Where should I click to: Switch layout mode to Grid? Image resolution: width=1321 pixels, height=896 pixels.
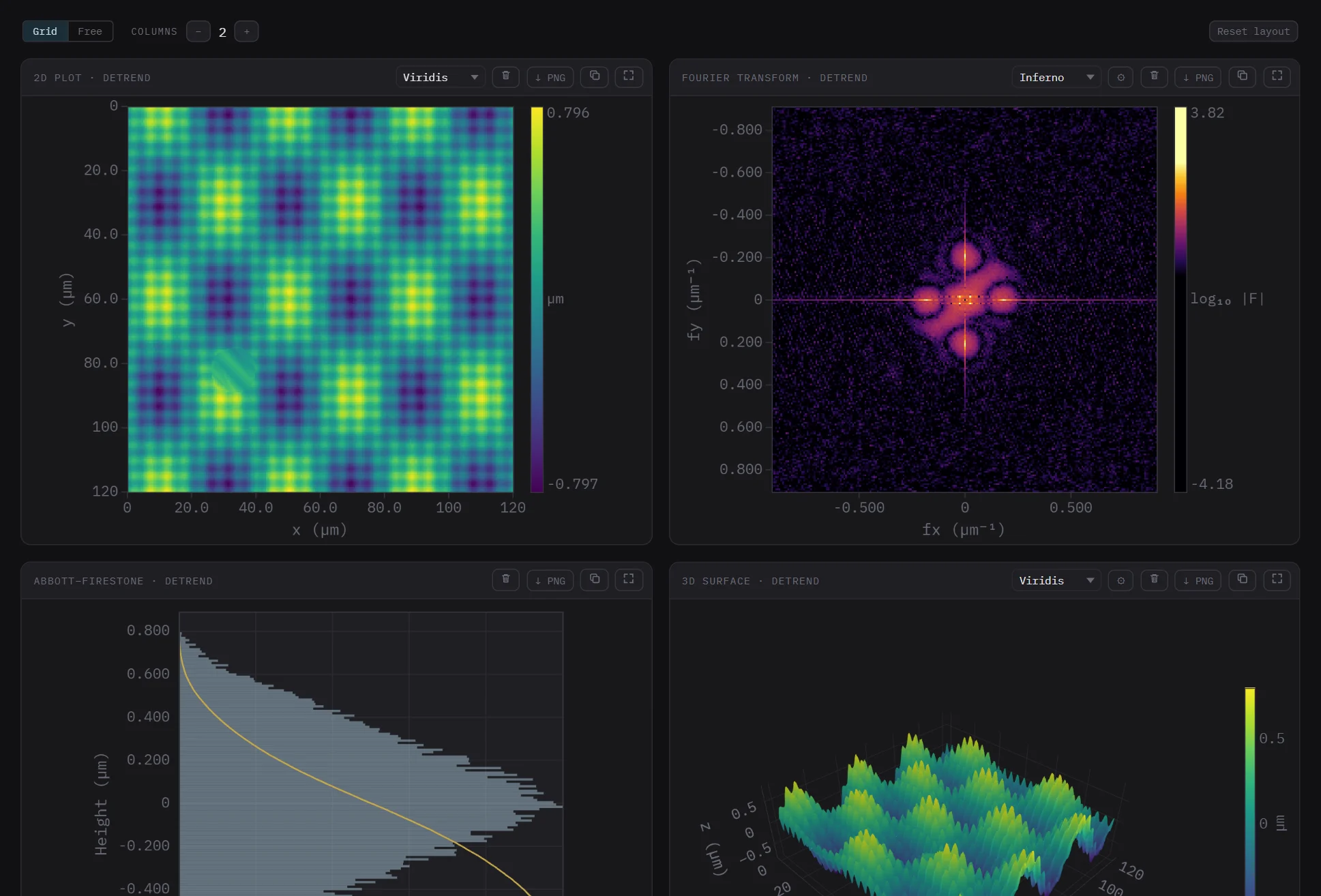45,31
